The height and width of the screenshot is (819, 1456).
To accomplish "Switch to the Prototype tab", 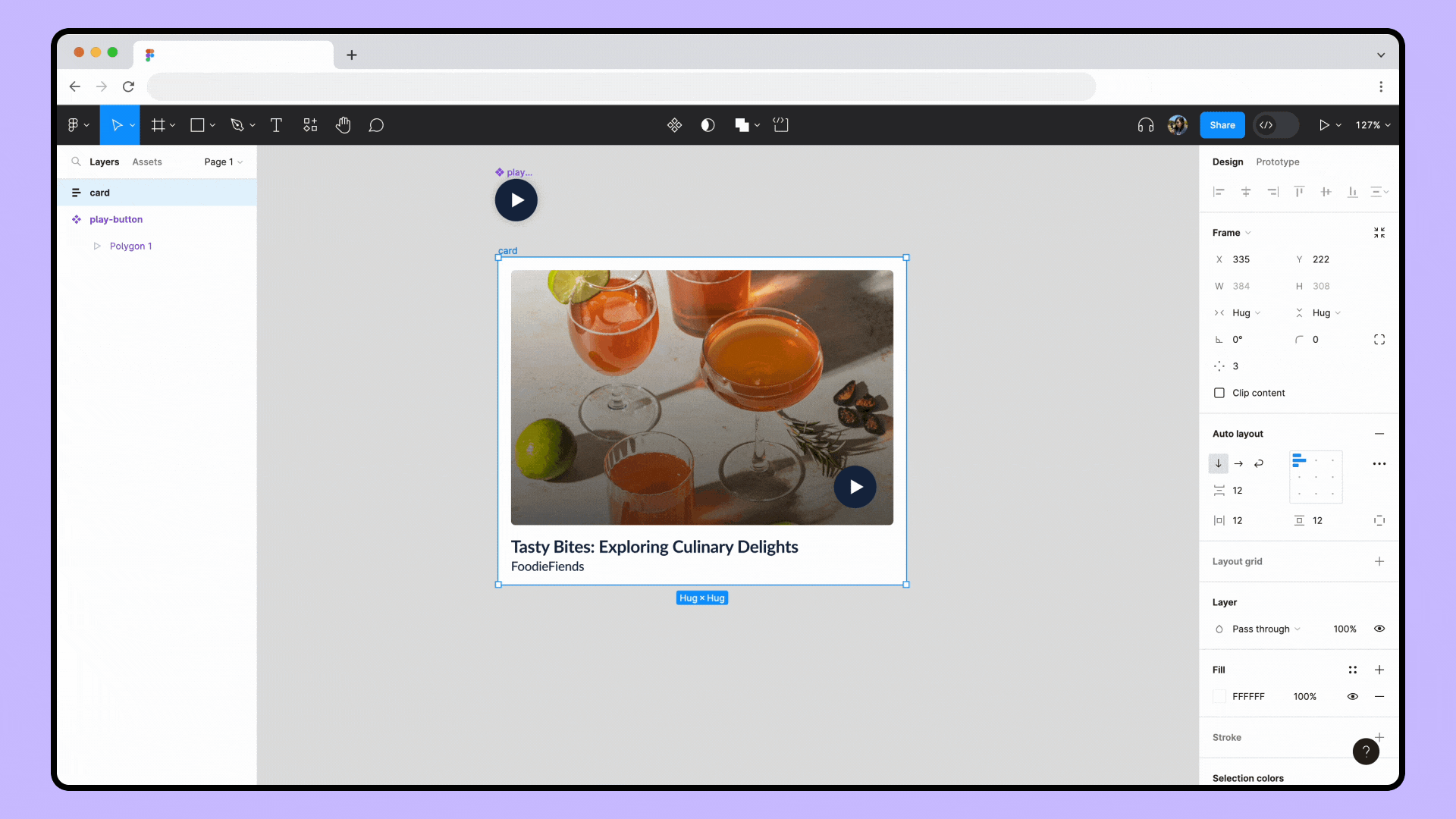I will (x=1277, y=162).
